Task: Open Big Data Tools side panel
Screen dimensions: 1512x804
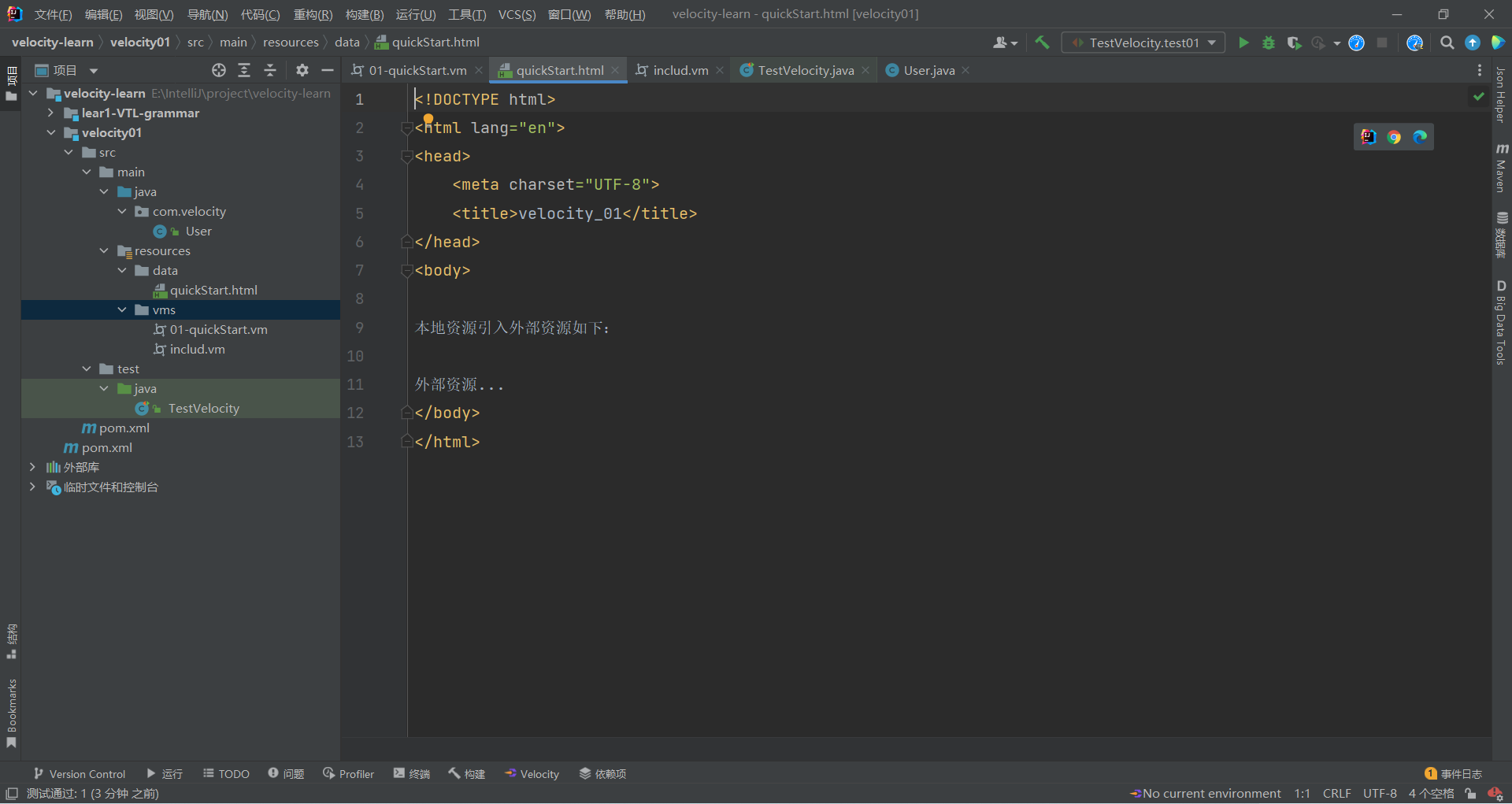Action: tap(1501, 322)
